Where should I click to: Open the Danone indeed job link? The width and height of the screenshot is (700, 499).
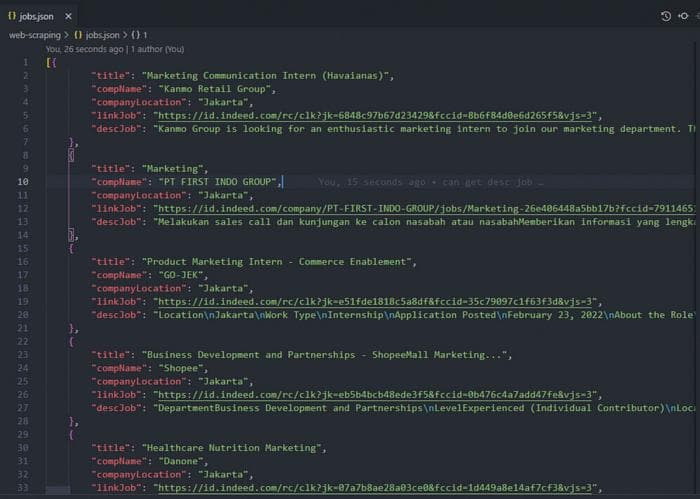point(375,488)
